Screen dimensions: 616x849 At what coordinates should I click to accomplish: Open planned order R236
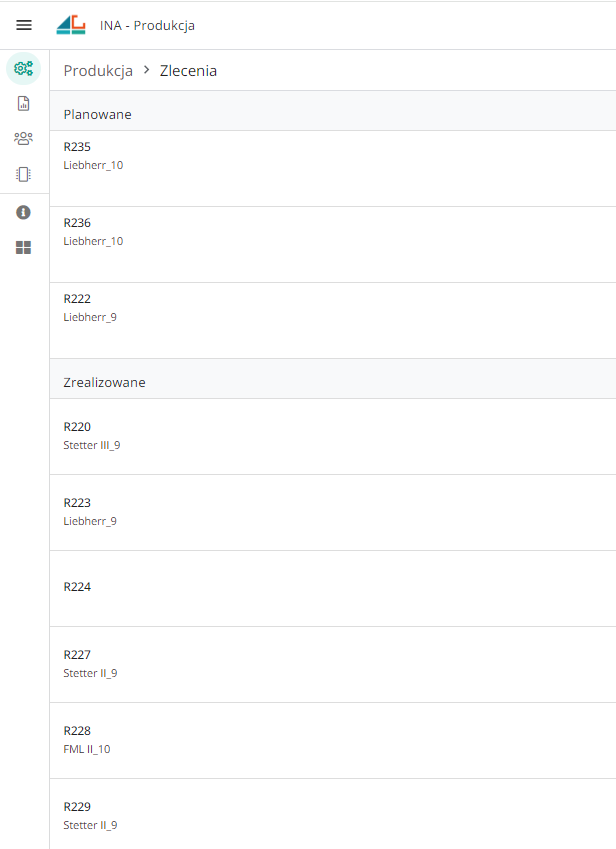[x=332, y=244]
